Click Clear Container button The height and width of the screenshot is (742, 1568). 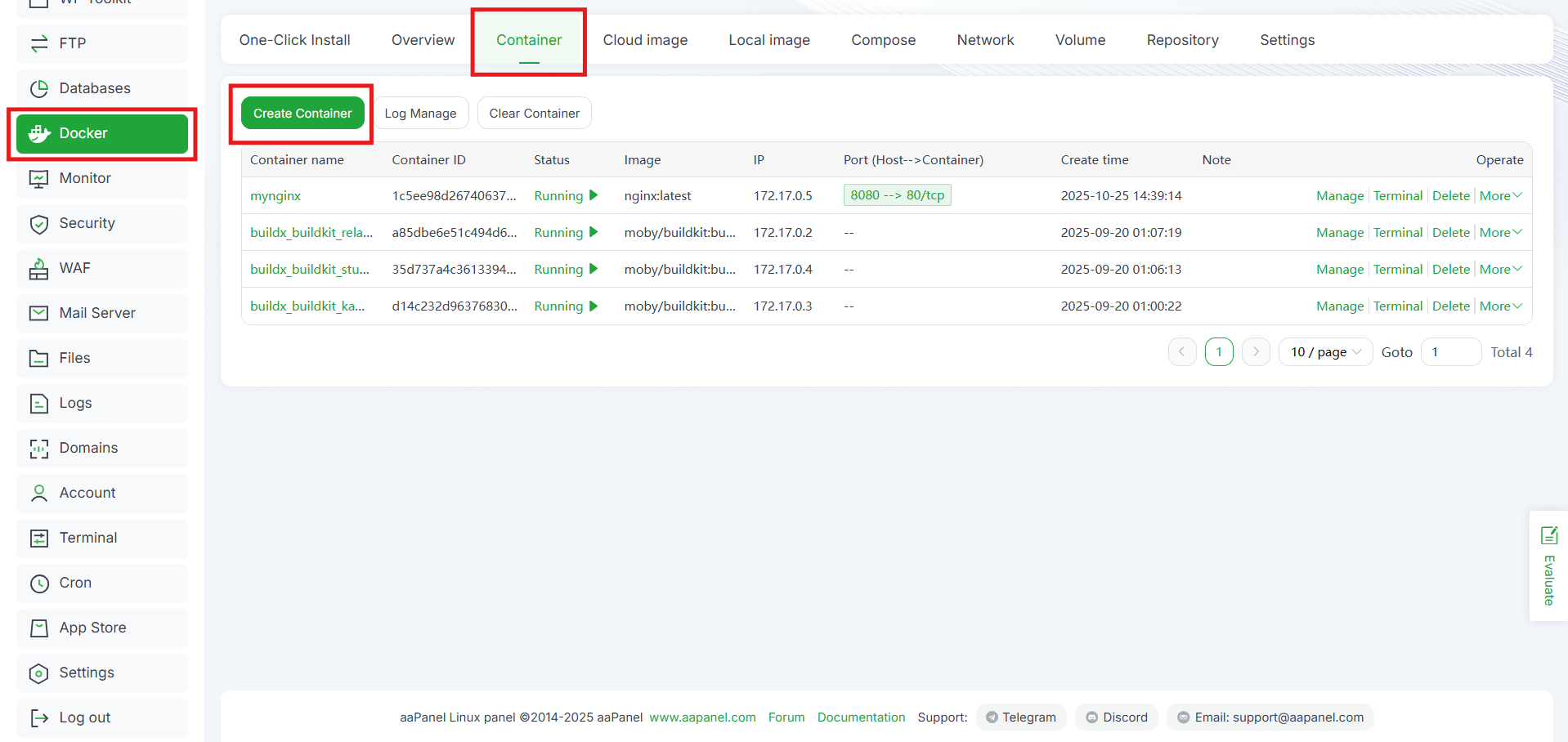(535, 113)
